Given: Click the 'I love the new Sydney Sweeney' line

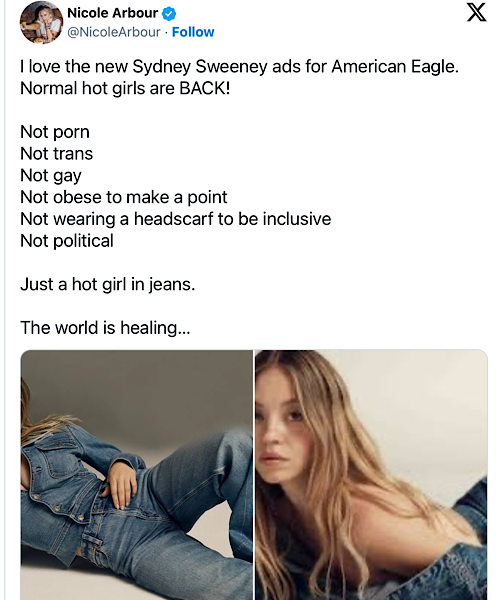Looking at the screenshot, I should tap(239, 67).
